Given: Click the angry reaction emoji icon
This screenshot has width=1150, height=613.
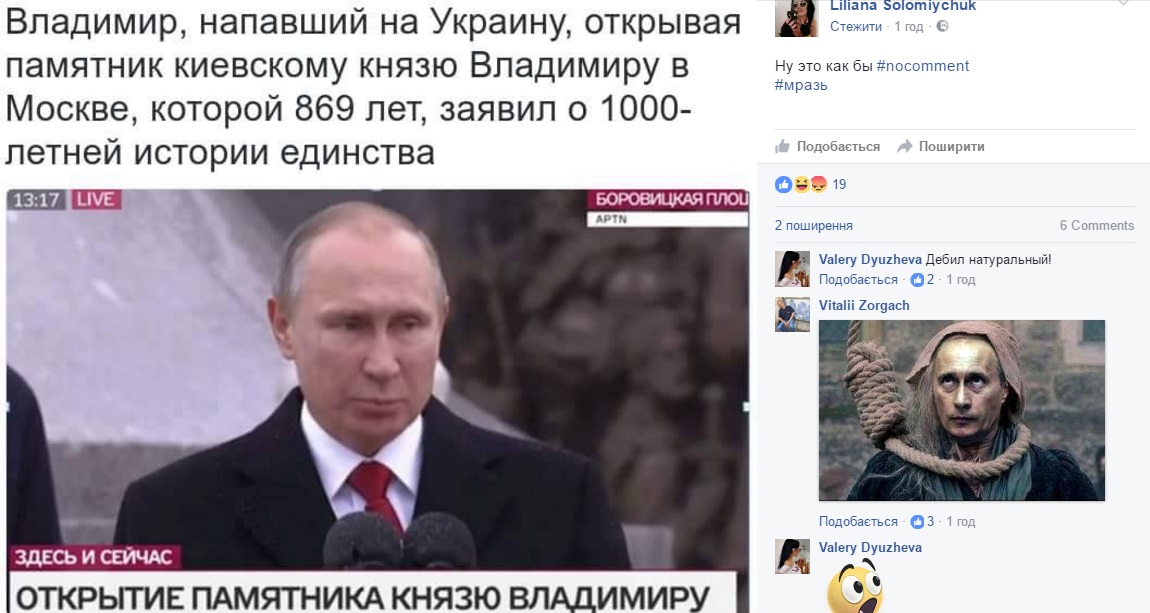Looking at the screenshot, I should 818,184.
